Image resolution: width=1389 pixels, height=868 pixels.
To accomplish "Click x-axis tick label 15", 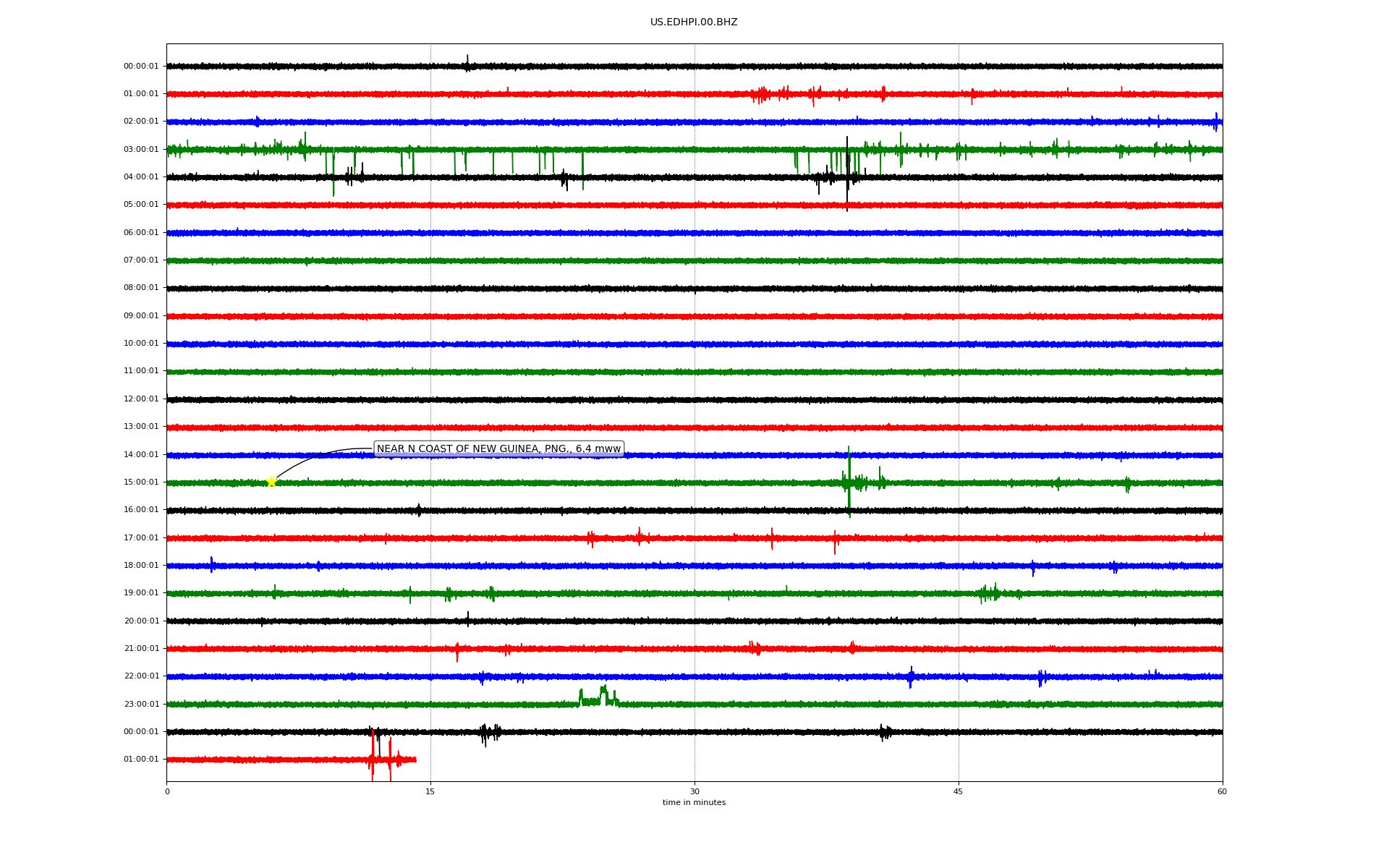I will [430, 791].
